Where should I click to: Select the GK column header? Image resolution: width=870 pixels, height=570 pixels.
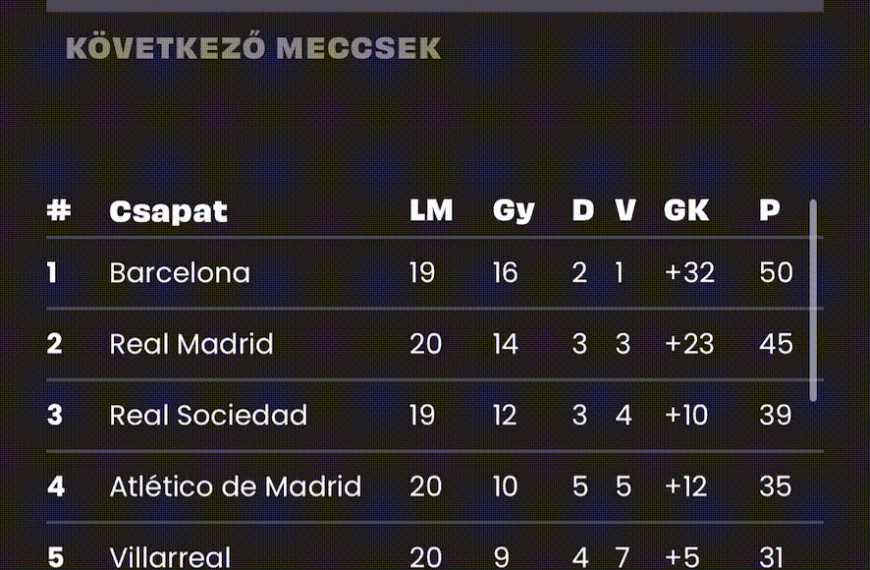click(x=686, y=210)
